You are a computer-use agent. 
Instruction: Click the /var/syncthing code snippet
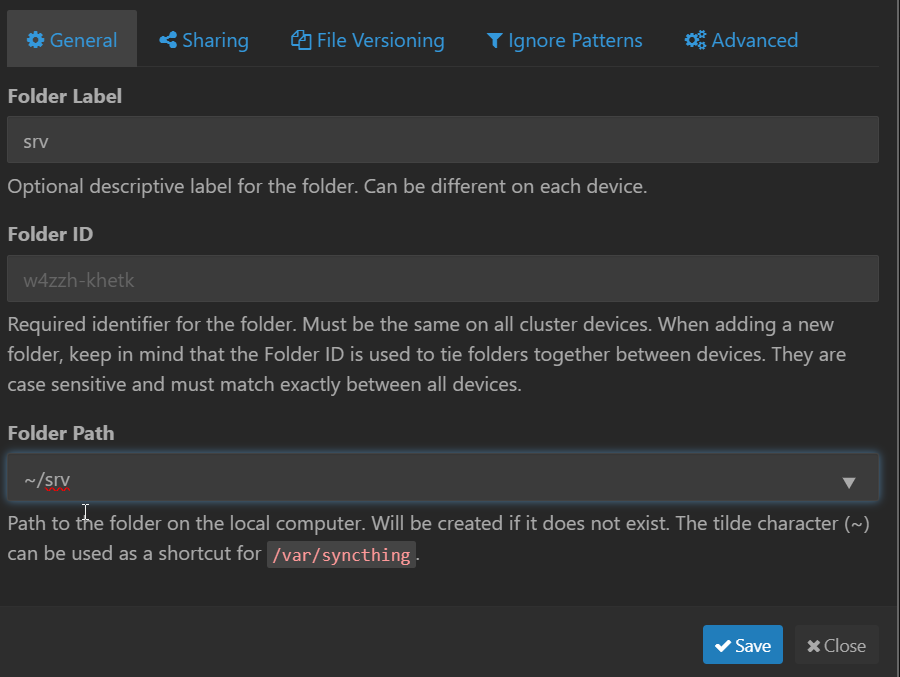pos(341,554)
